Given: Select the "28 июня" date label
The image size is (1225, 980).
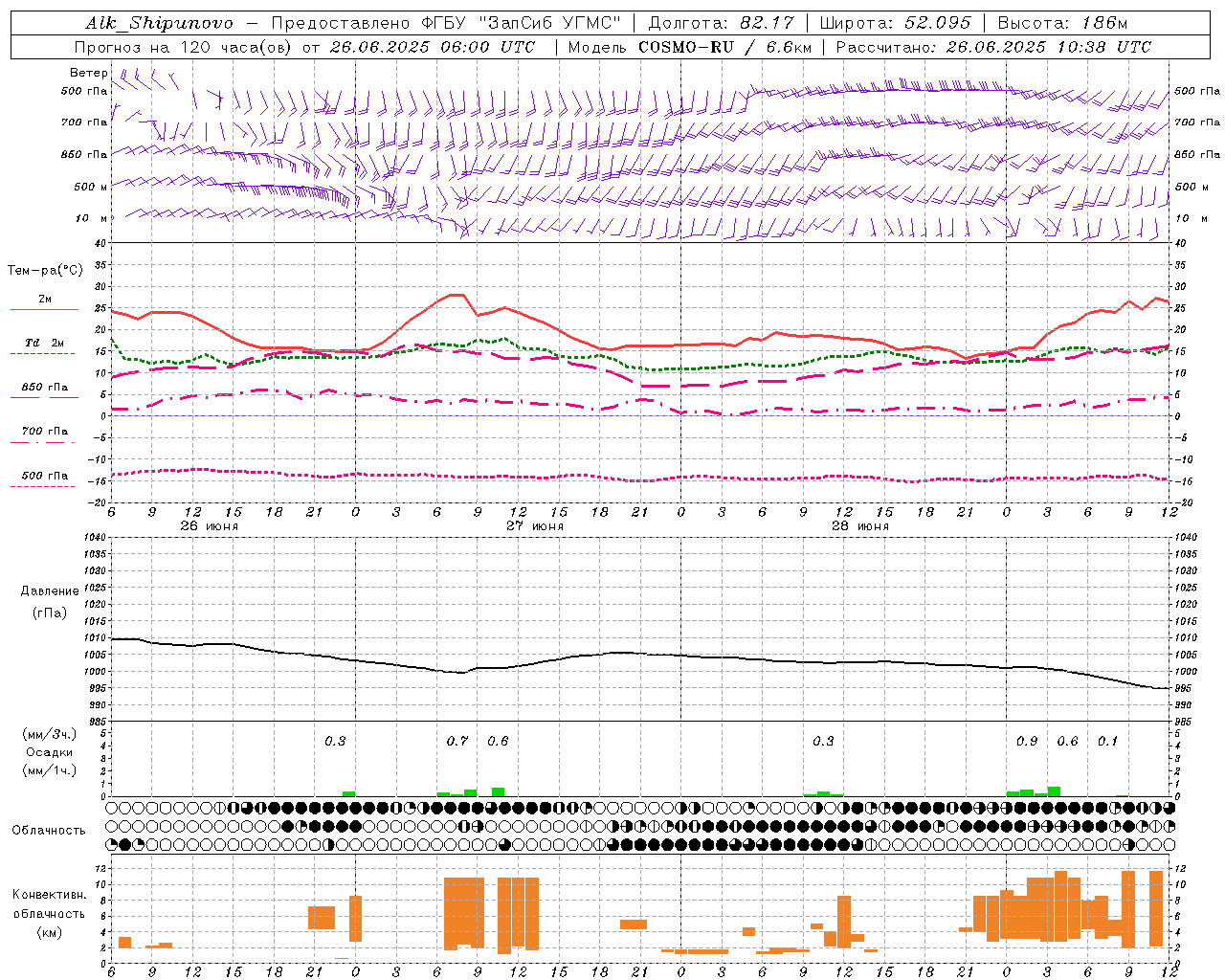Looking at the screenshot, I should click(860, 526).
